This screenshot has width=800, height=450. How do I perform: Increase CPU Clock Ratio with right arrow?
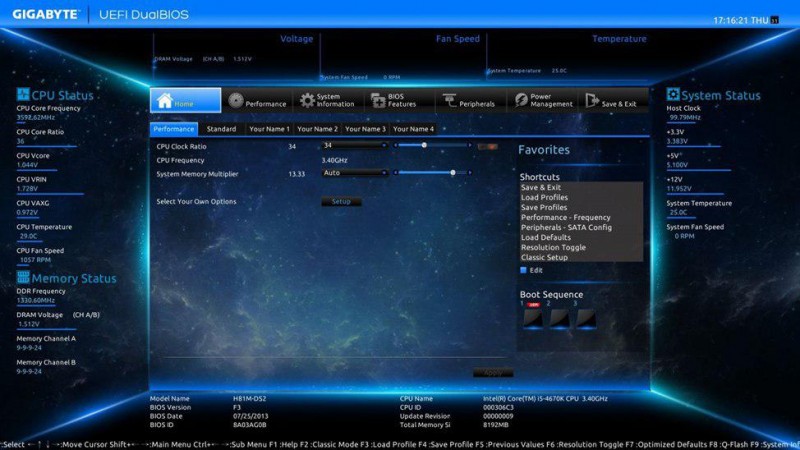[x=470, y=145]
